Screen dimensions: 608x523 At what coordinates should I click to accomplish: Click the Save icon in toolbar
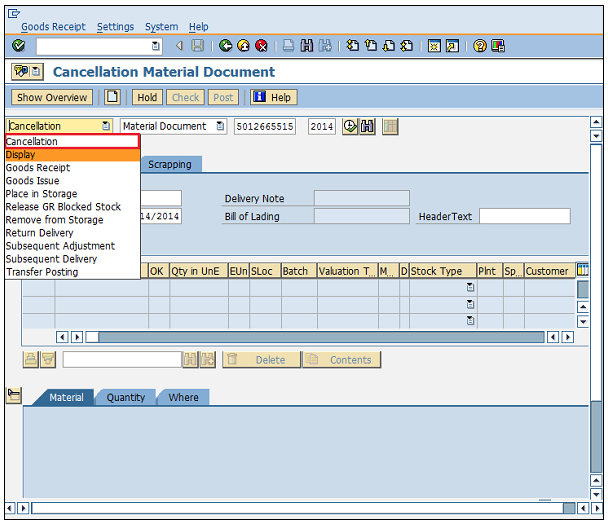[x=198, y=46]
